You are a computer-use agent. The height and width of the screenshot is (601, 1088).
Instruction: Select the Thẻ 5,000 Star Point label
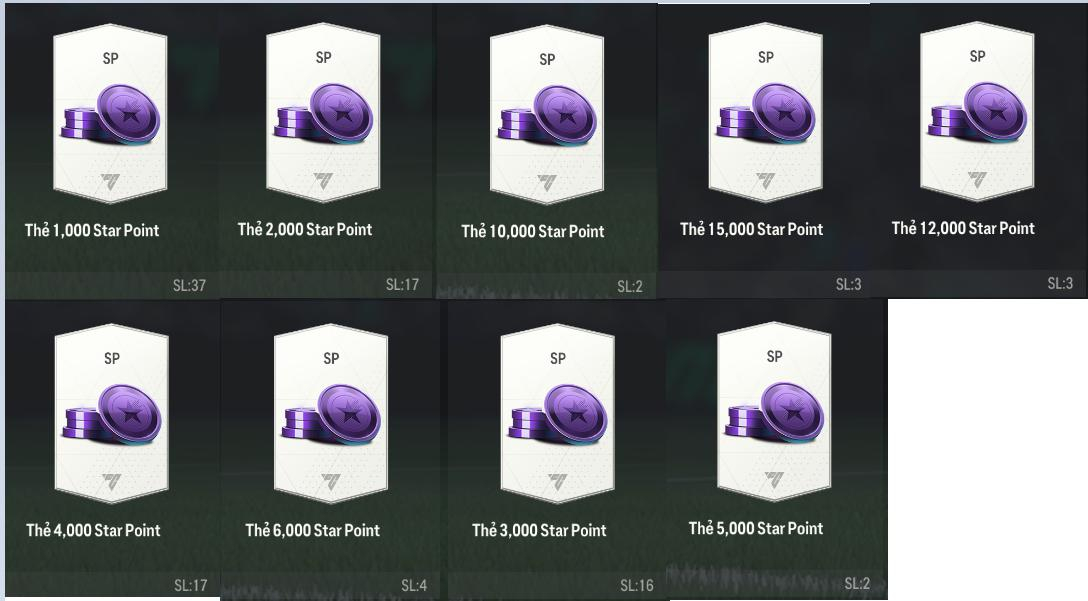point(756,529)
